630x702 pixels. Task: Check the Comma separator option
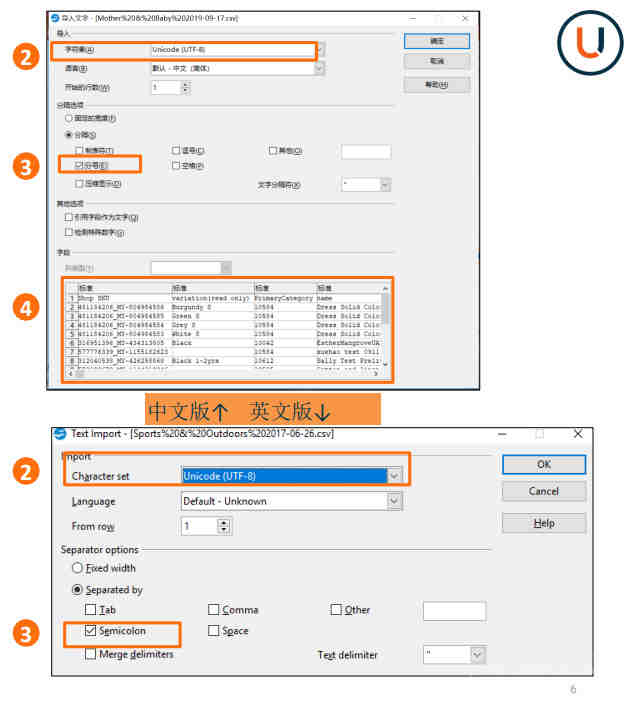215,610
